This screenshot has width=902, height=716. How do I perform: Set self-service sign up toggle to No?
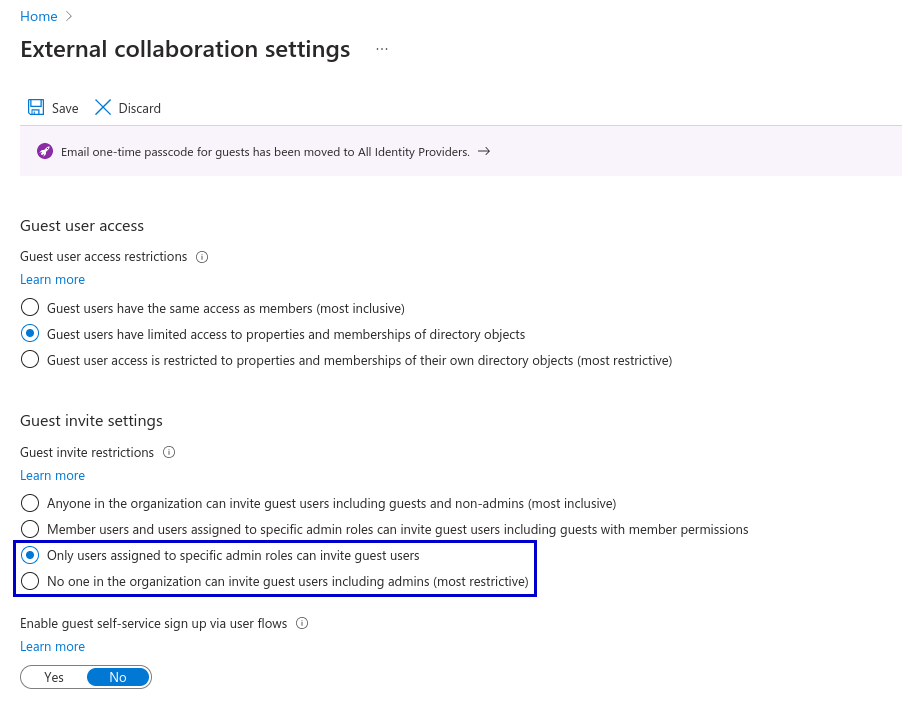pos(118,677)
